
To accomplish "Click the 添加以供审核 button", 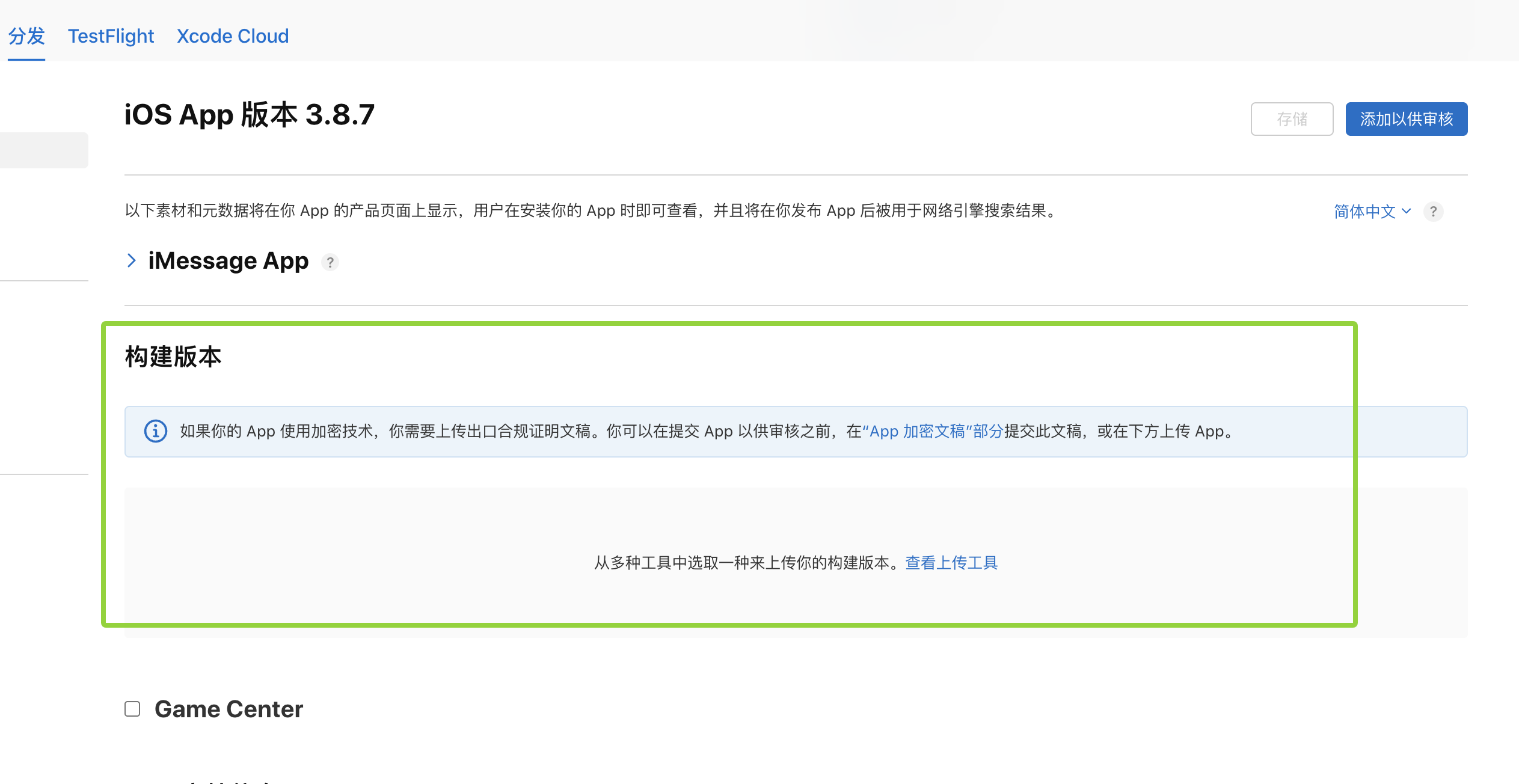I will pyautogui.click(x=1406, y=119).
